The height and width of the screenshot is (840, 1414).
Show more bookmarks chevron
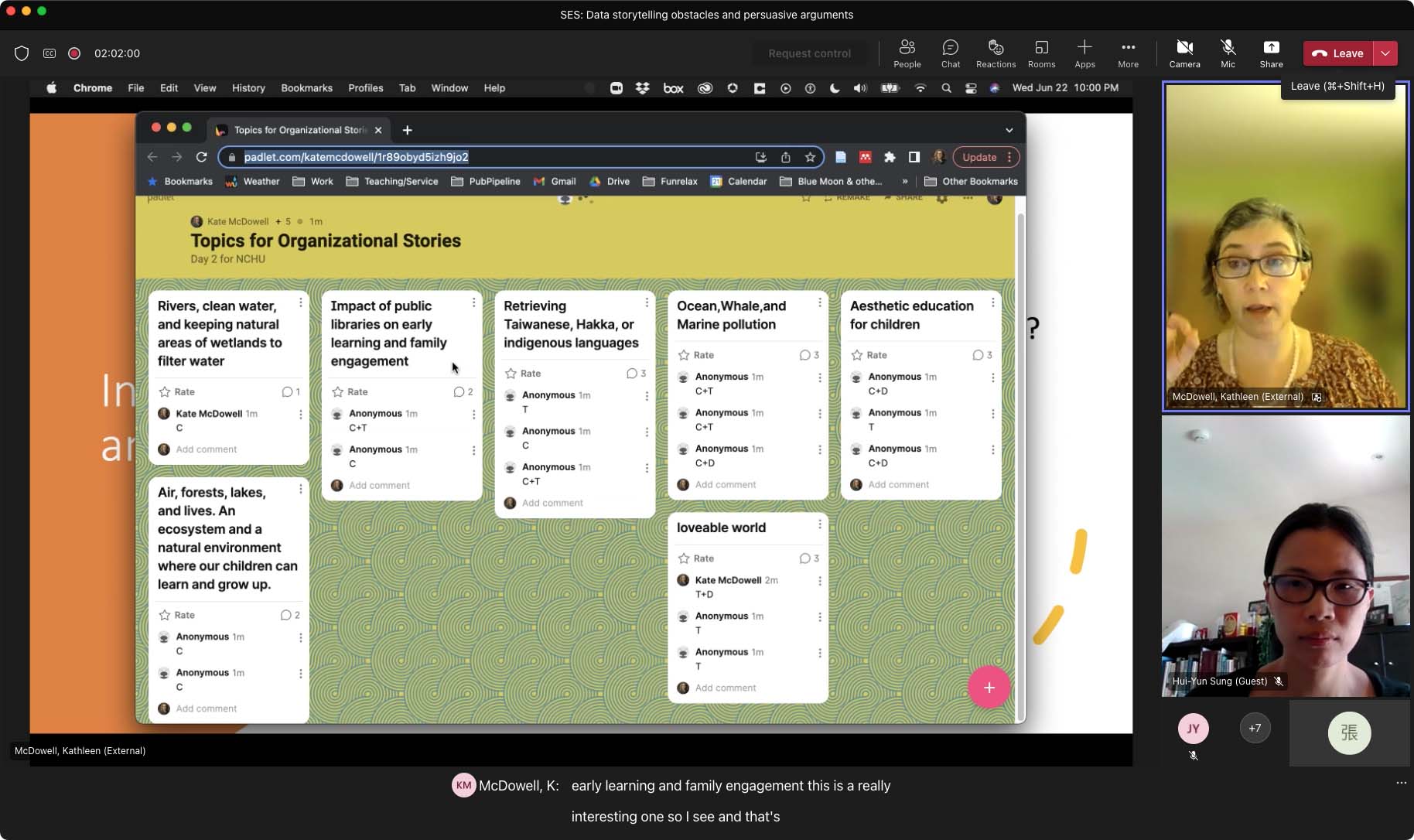(904, 181)
